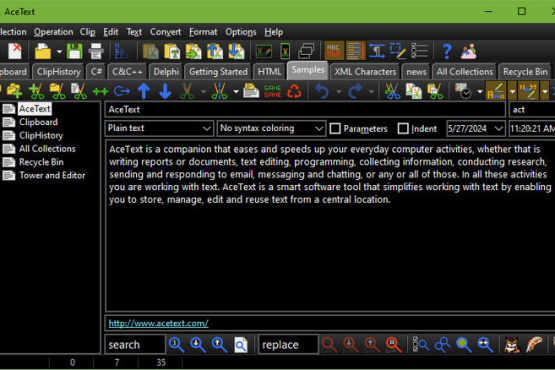The width and height of the screenshot is (555, 370).
Task: Click the folder with green T icon
Action: [172, 51]
